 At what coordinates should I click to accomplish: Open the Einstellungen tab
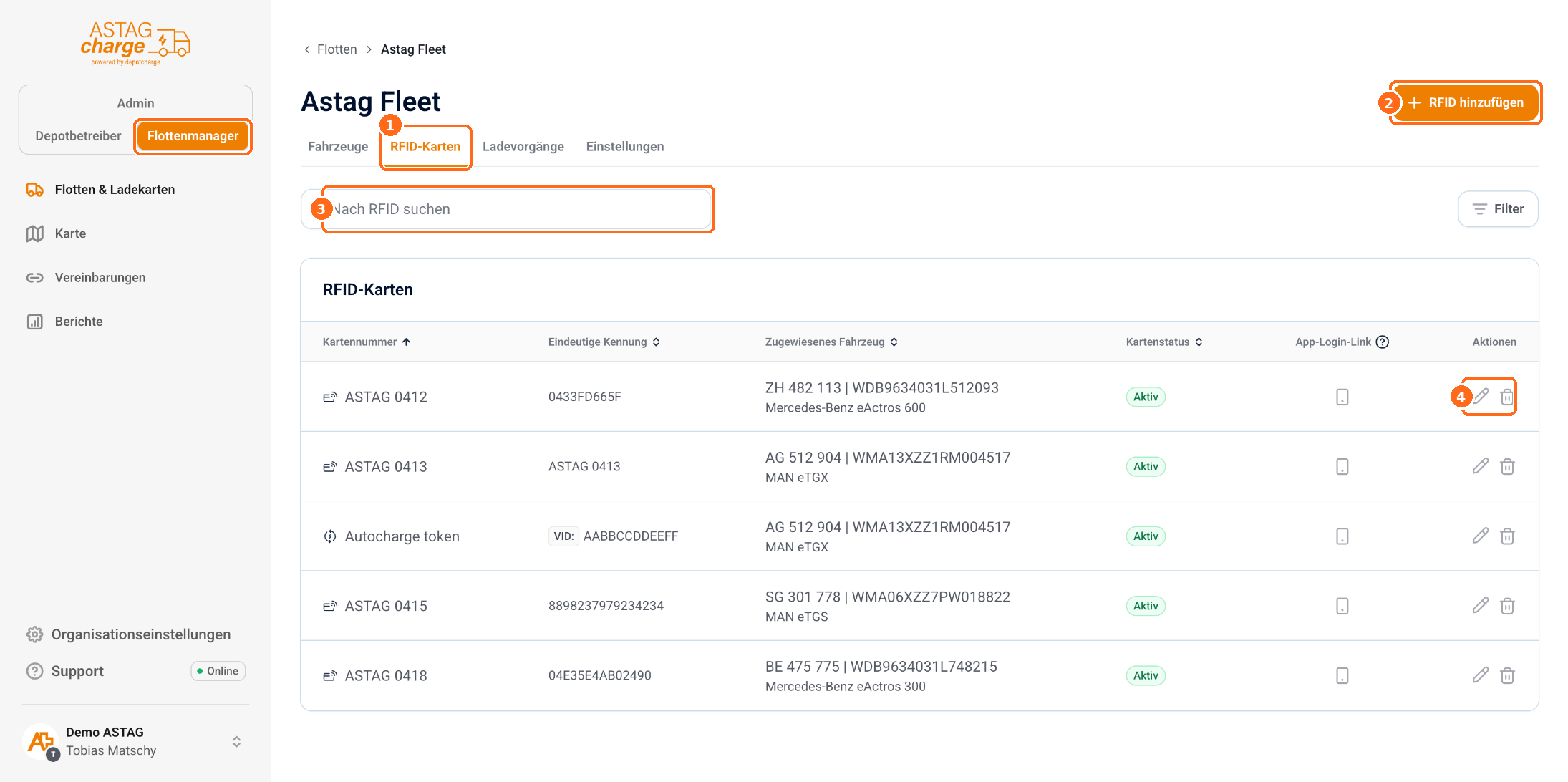point(625,146)
